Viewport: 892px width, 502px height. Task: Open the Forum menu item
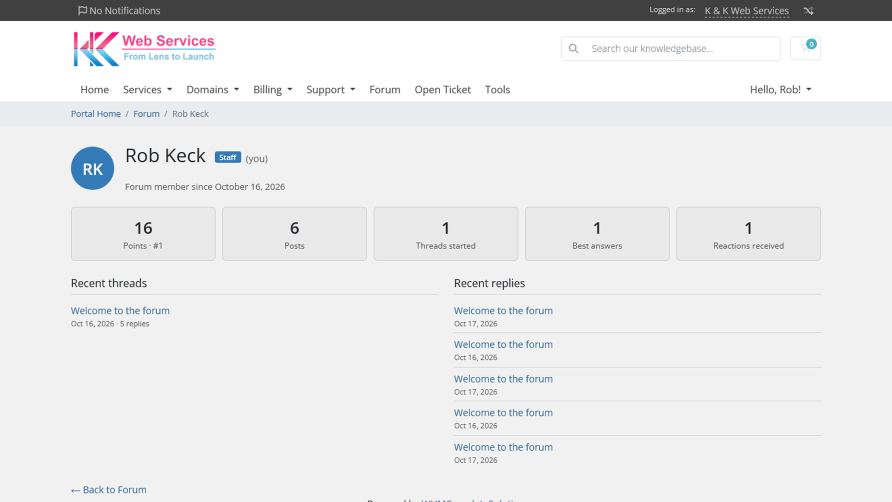pyautogui.click(x=385, y=89)
